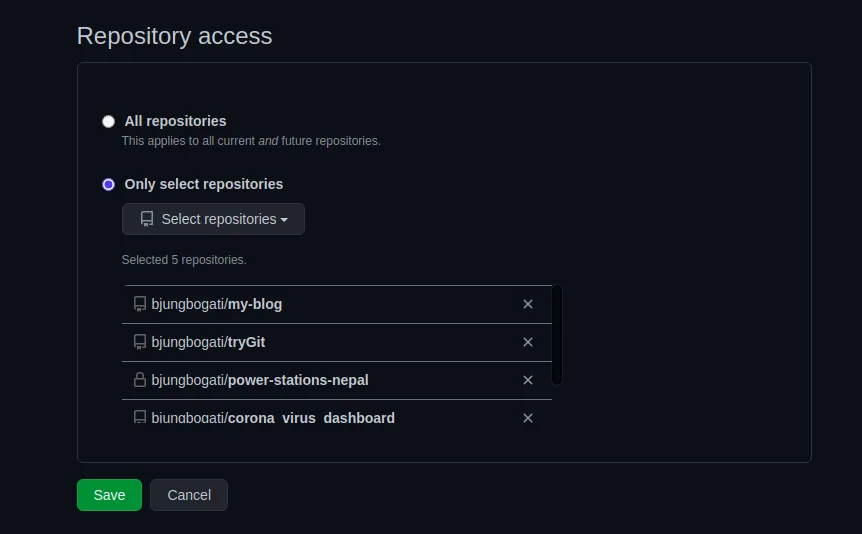
Task: Select the bjungbogati/power-stations-nepal list entry
Action: [x=260, y=380]
